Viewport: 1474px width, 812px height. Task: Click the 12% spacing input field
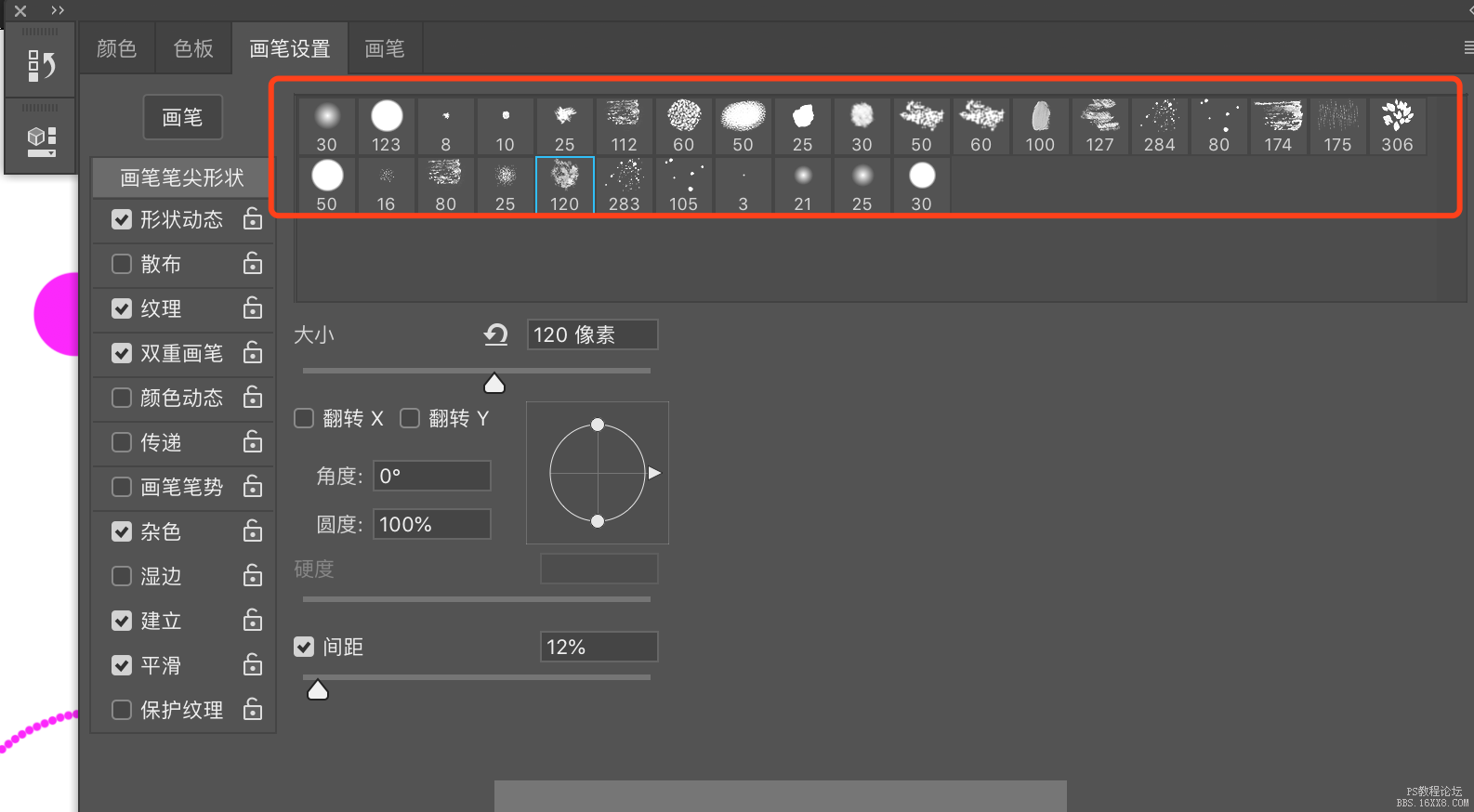[x=599, y=647]
